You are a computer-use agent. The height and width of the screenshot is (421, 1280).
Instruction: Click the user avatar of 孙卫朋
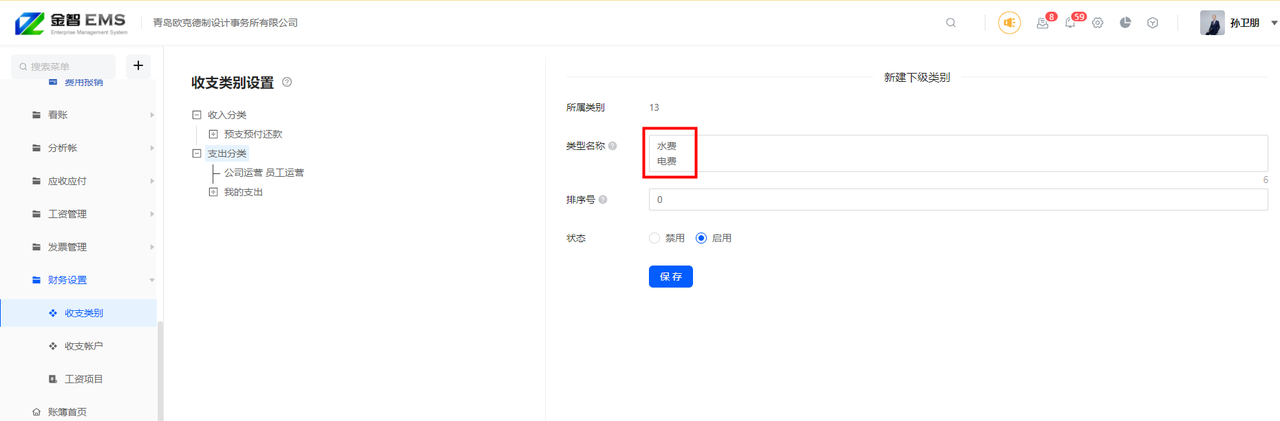pyautogui.click(x=1212, y=23)
